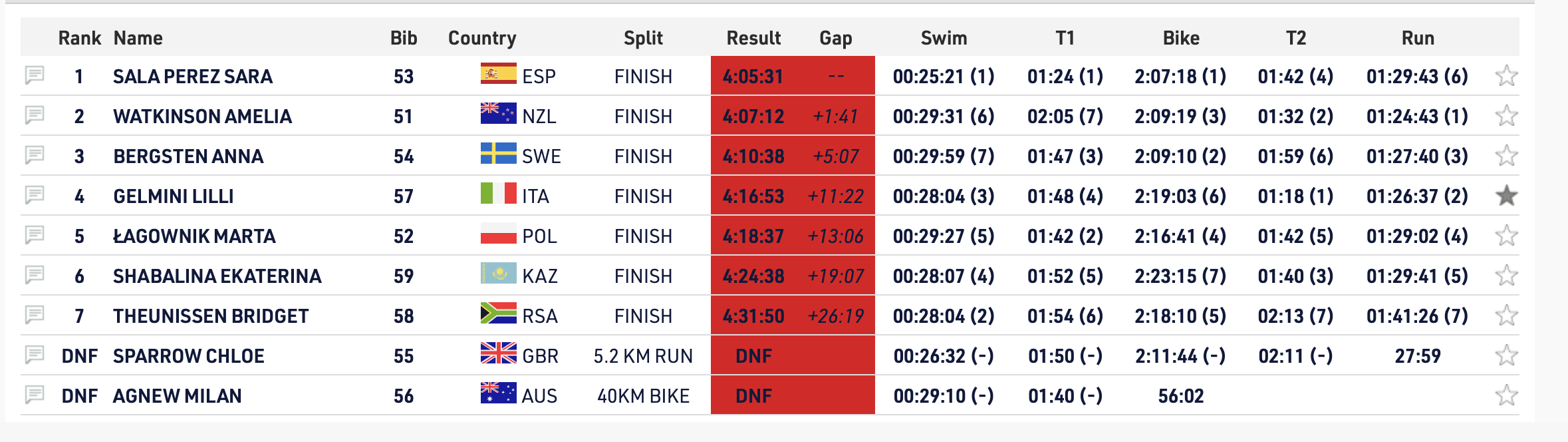Sort by Bike column header

[x=1181, y=38]
